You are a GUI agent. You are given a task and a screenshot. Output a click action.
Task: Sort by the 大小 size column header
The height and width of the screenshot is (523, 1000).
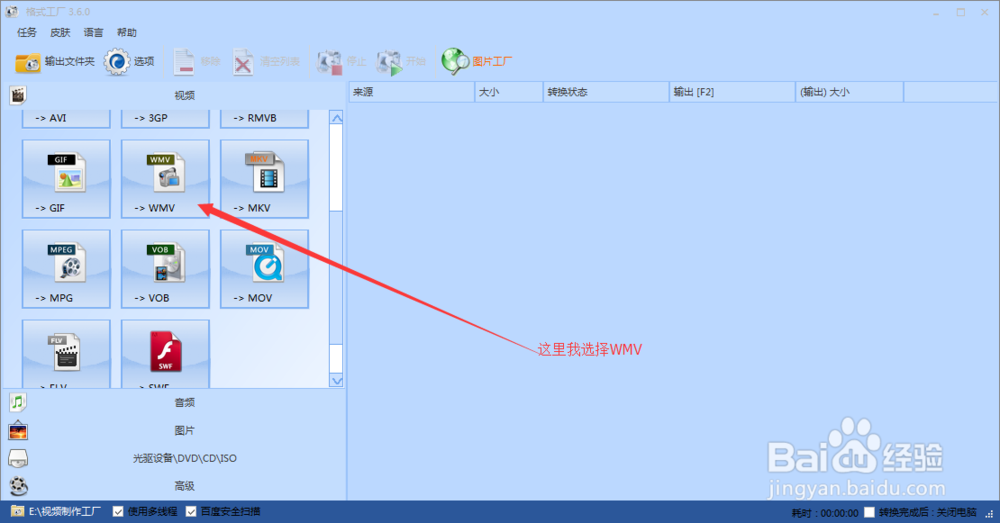click(x=509, y=92)
